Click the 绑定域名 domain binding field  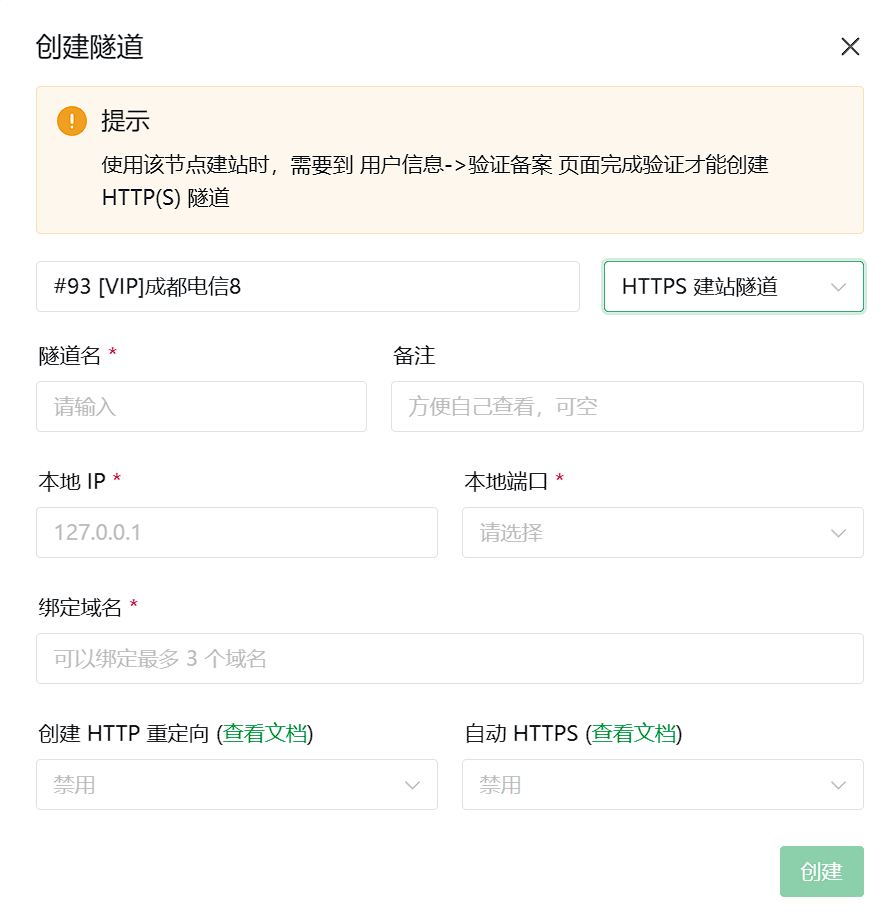click(449, 658)
